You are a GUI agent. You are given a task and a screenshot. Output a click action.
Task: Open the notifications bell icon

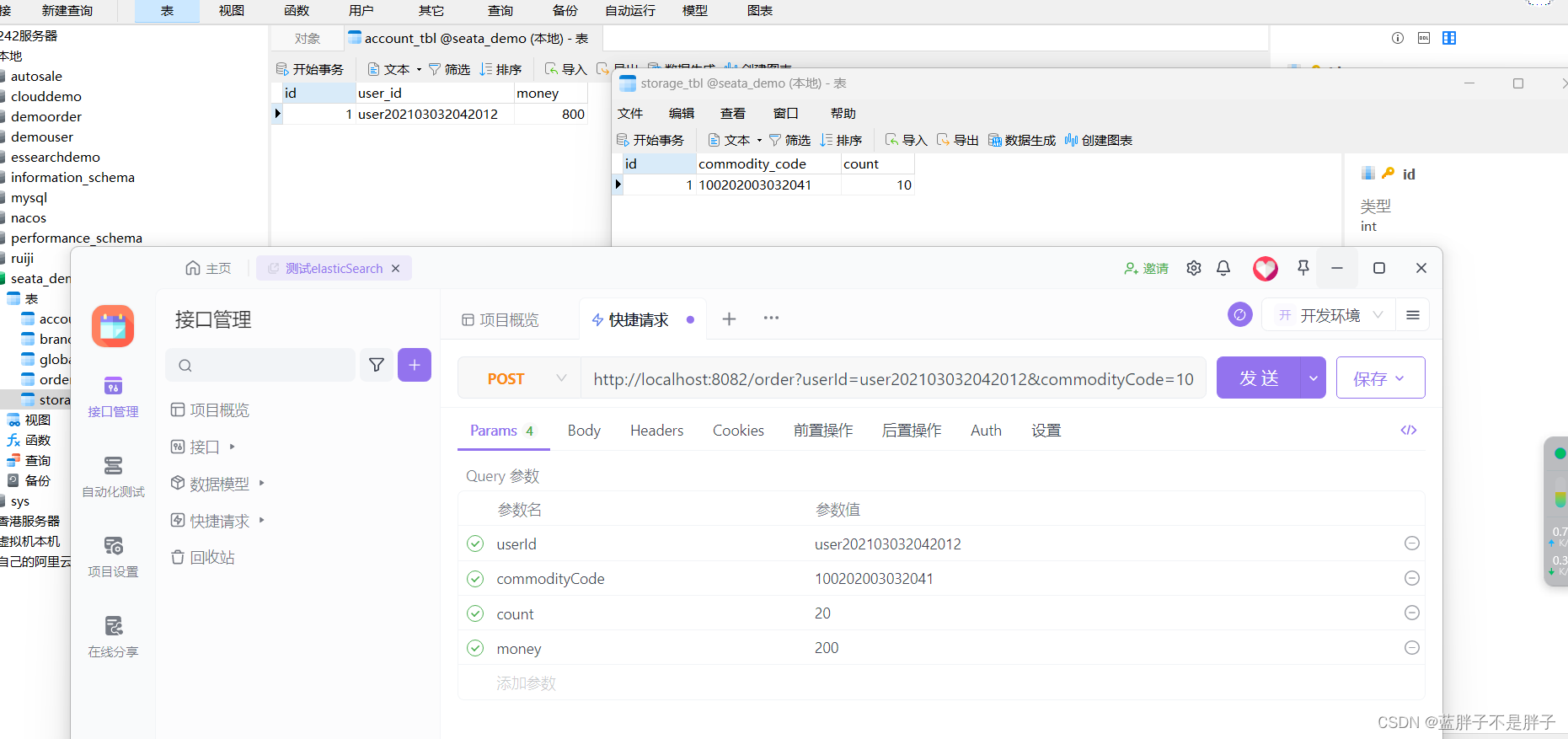[1223, 268]
